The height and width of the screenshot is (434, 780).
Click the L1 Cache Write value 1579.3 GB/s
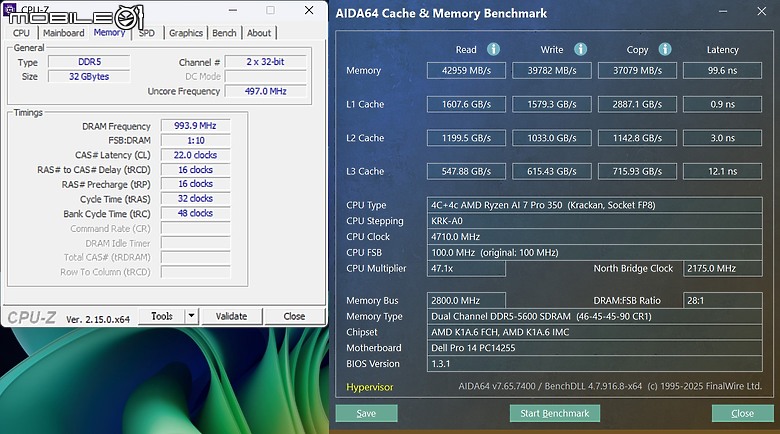click(x=552, y=105)
